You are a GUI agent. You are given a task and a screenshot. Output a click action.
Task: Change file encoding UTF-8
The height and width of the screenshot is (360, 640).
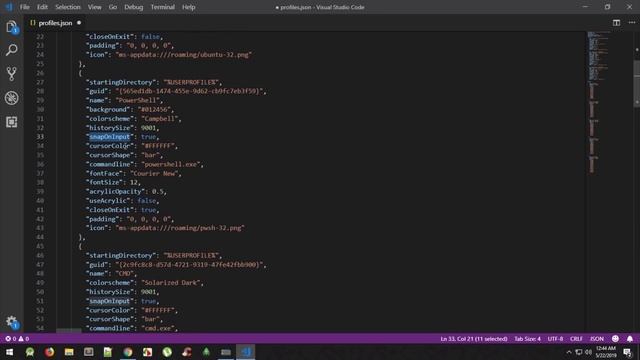click(555, 339)
